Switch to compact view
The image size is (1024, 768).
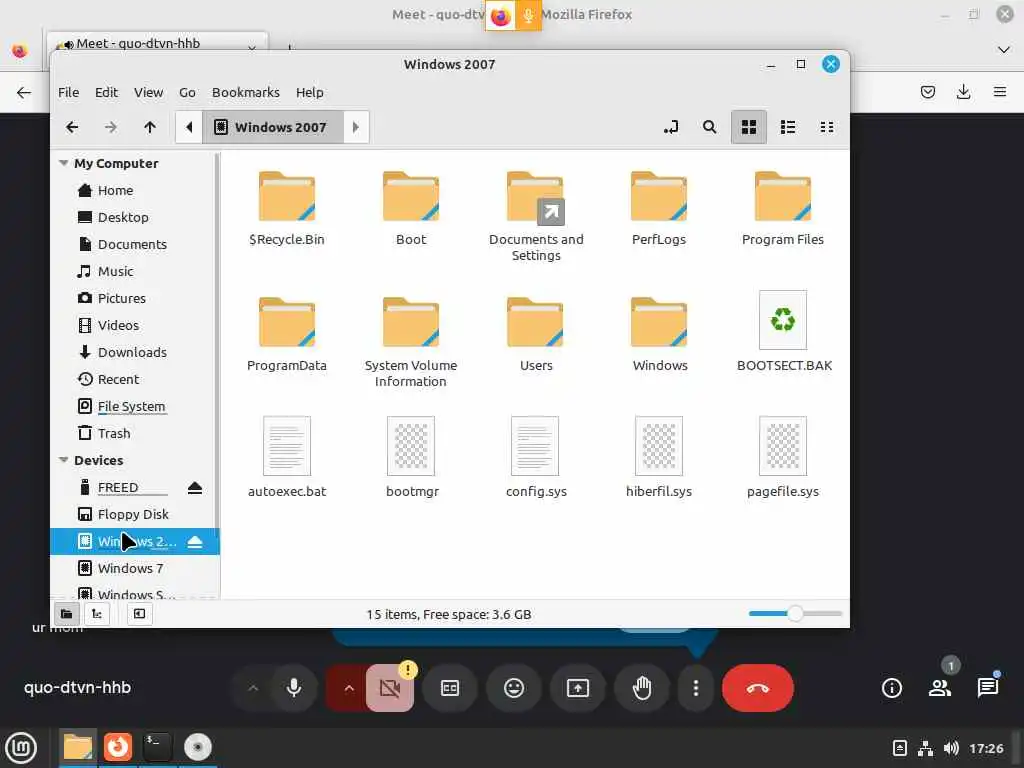pyautogui.click(x=827, y=127)
